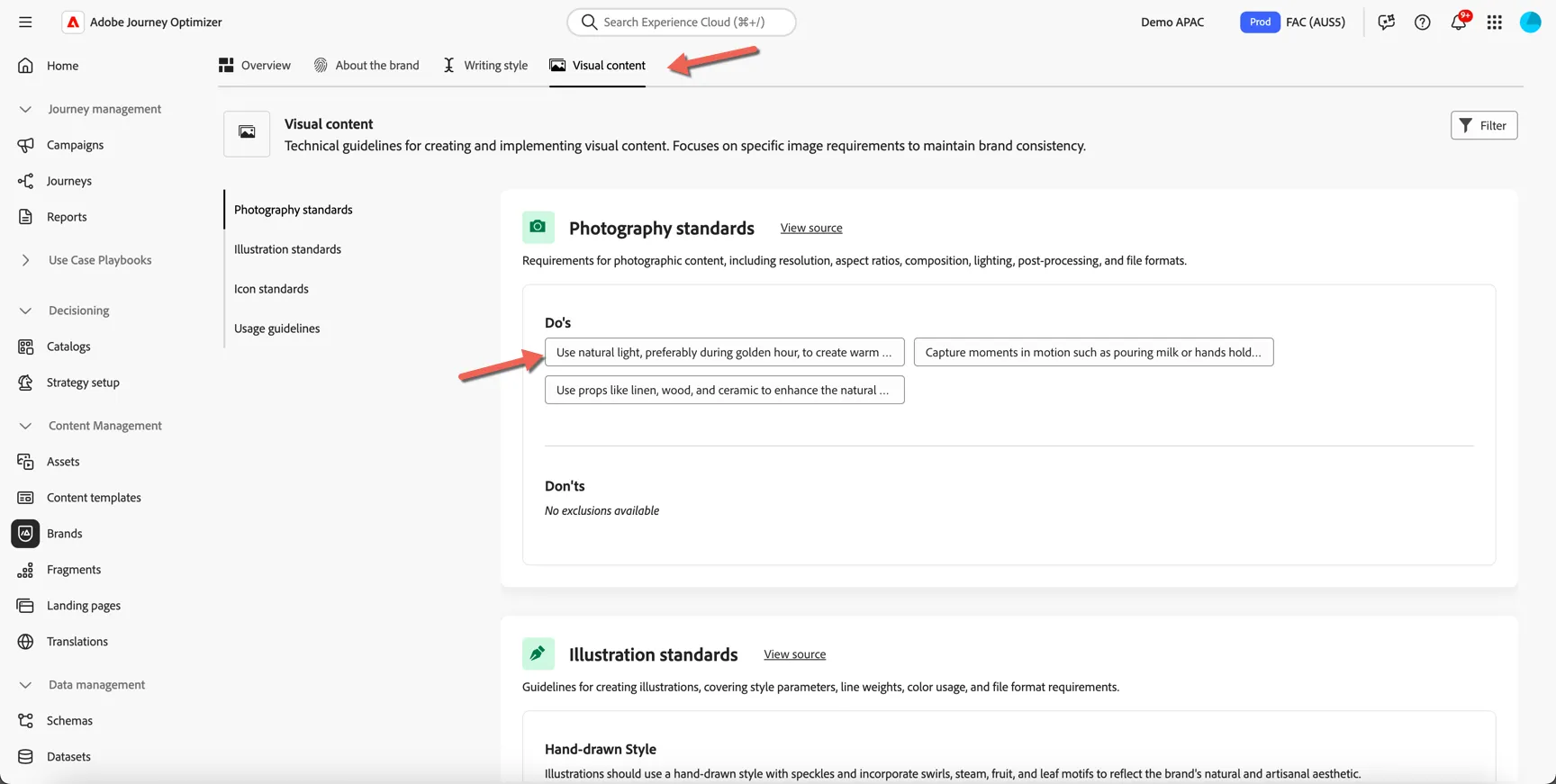Jump to Illustration standards section
The image size is (1556, 784).
coord(287,249)
